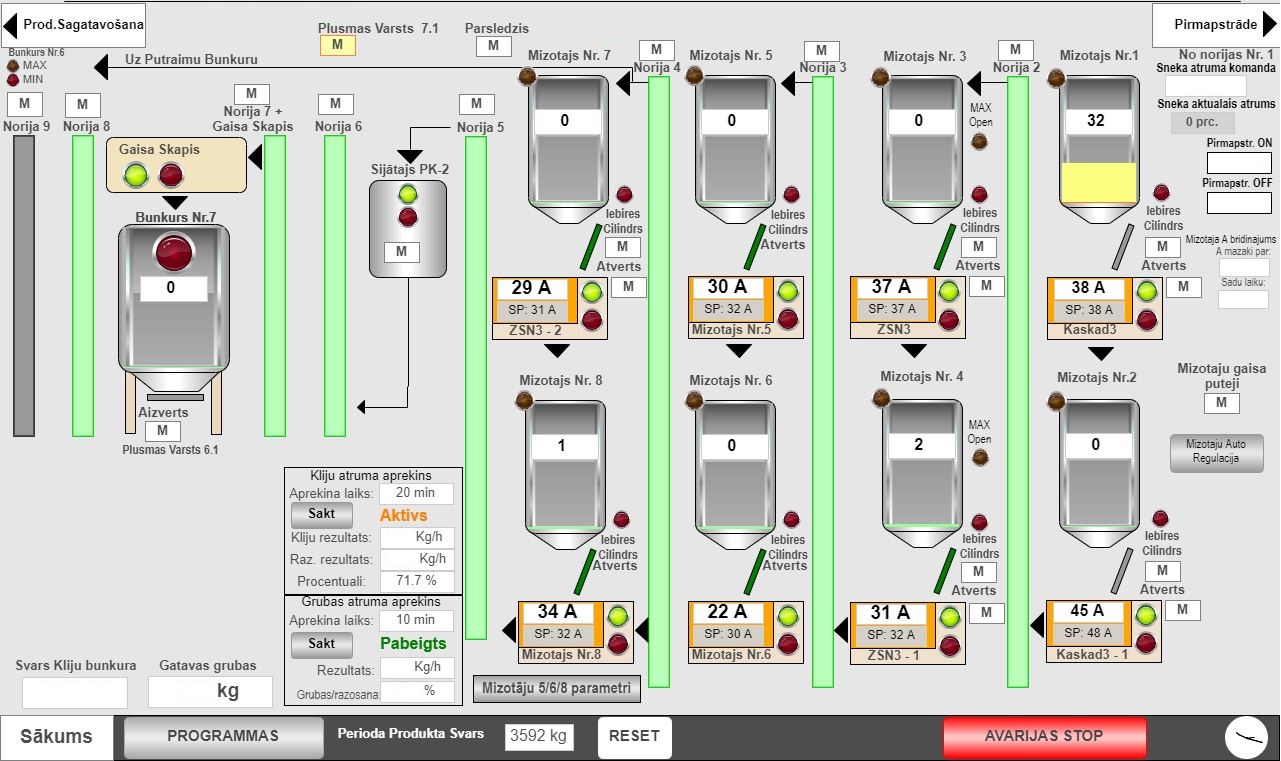Click black arrow below ZSN3 - 2 panel

pyautogui.click(x=557, y=351)
